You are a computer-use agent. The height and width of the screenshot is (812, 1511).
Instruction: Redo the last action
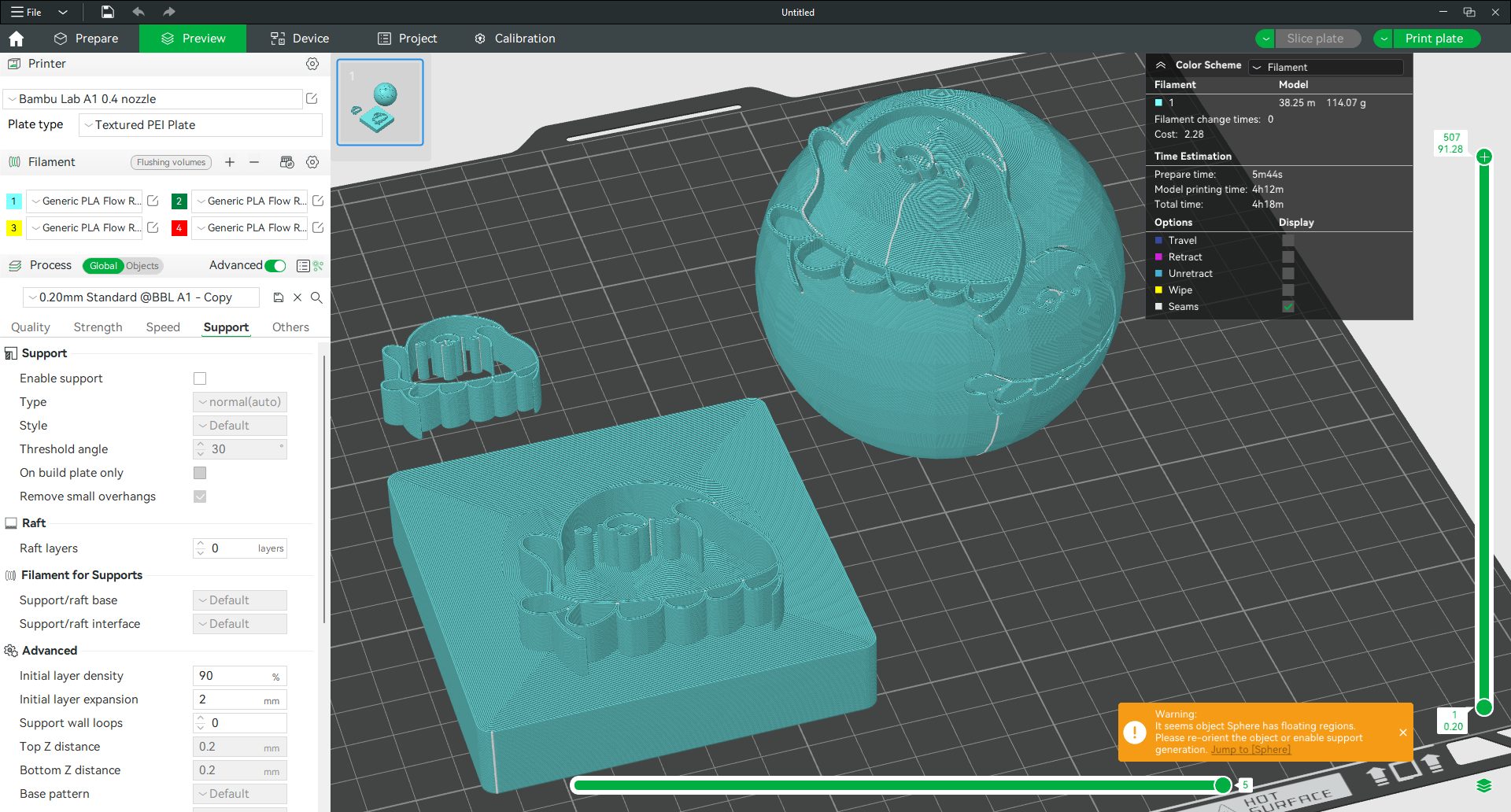pos(168,12)
